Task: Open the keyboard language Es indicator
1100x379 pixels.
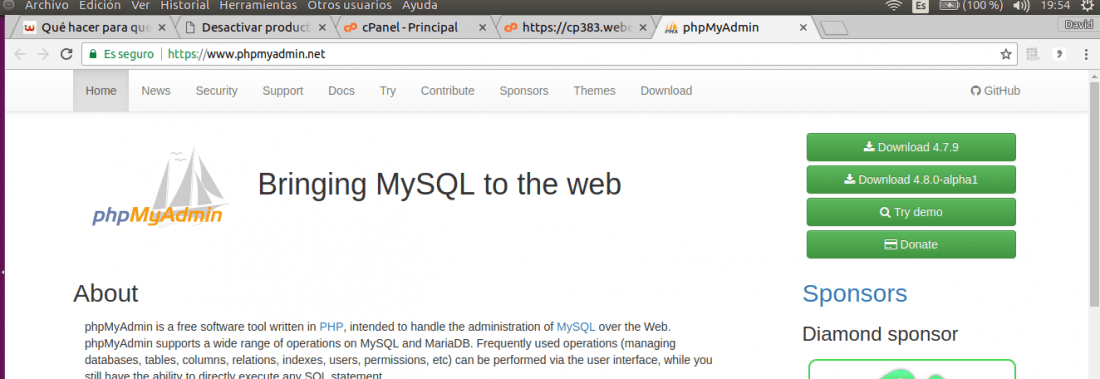Action: [920, 6]
